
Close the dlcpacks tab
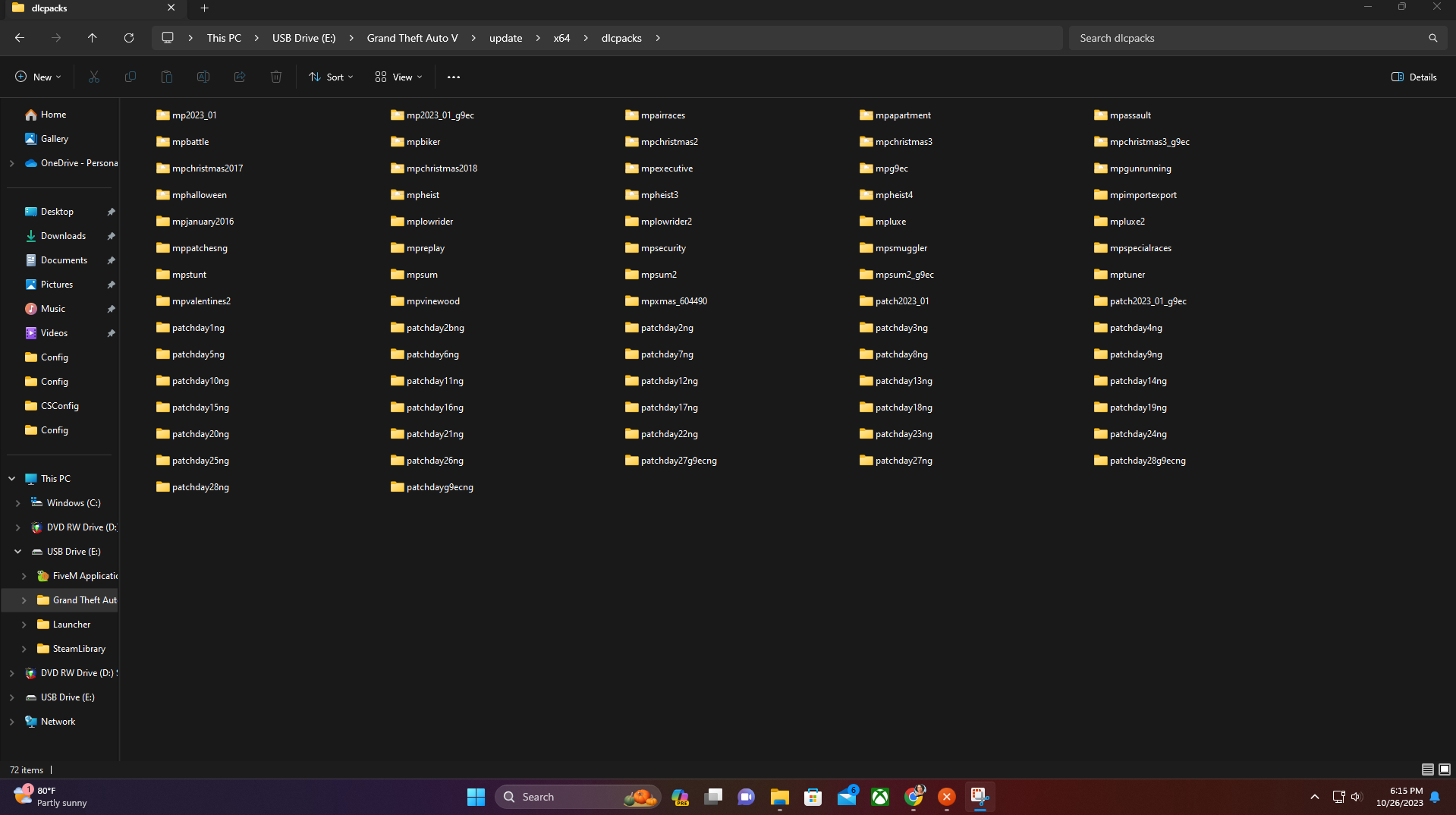pos(171,8)
